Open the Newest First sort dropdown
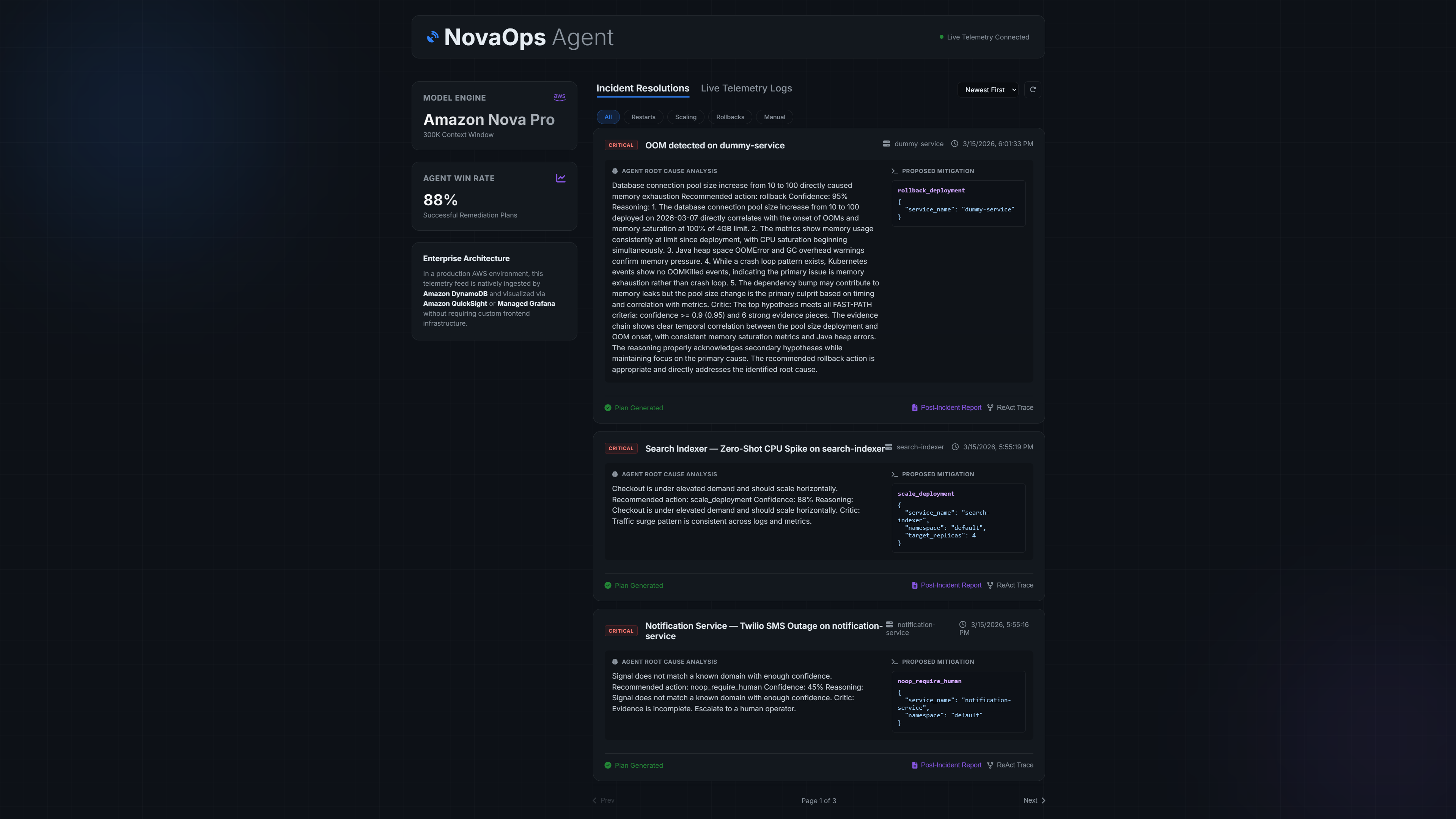The image size is (1456, 819). (988, 90)
